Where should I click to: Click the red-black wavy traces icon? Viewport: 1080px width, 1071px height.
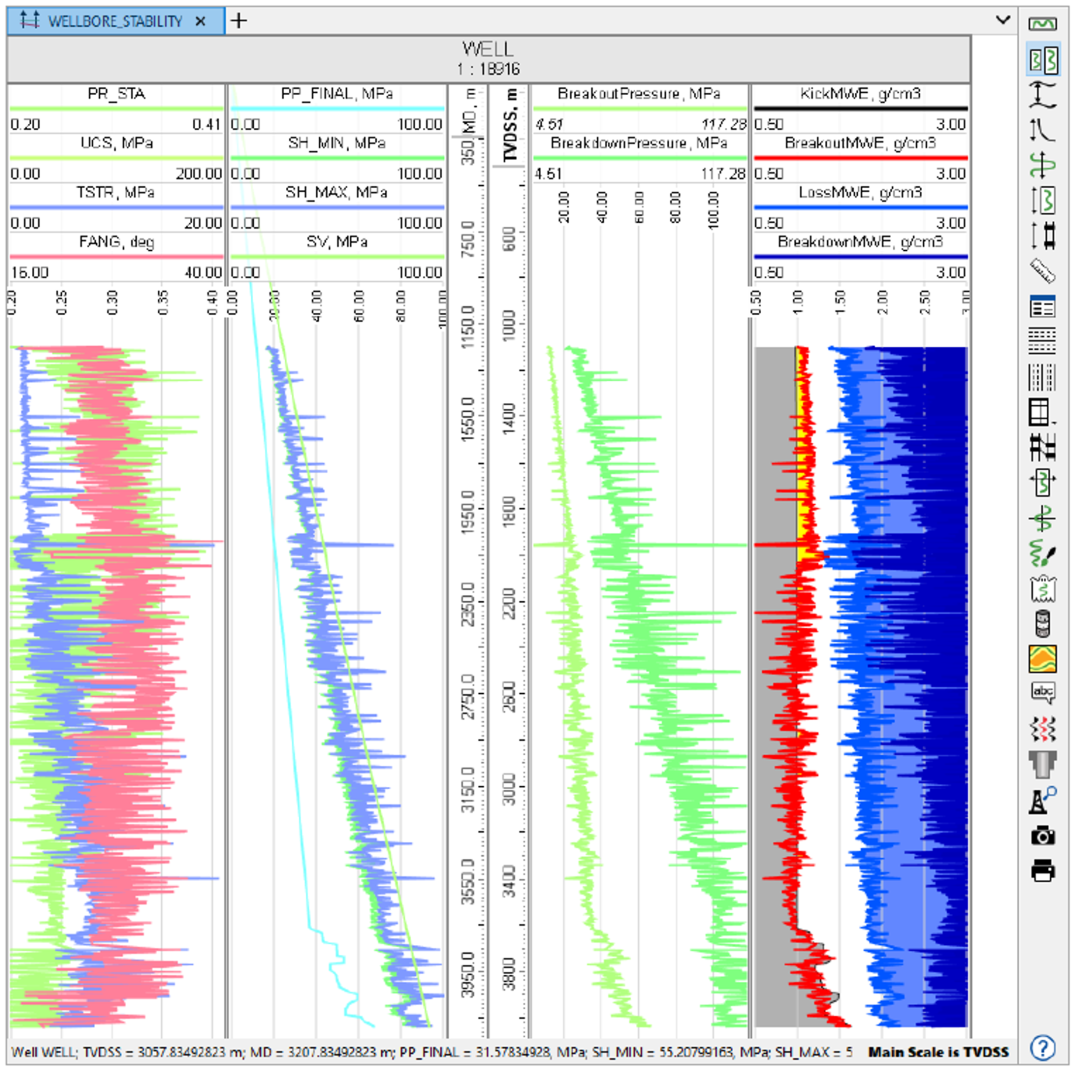click(1042, 729)
